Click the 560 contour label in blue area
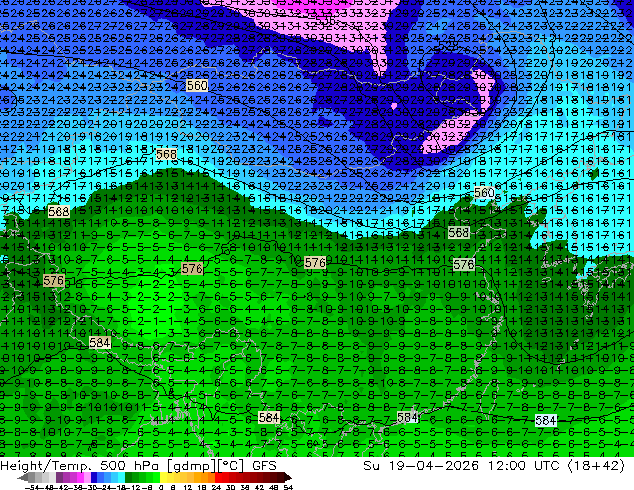This screenshot has height=490, width=634. click(197, 86)
